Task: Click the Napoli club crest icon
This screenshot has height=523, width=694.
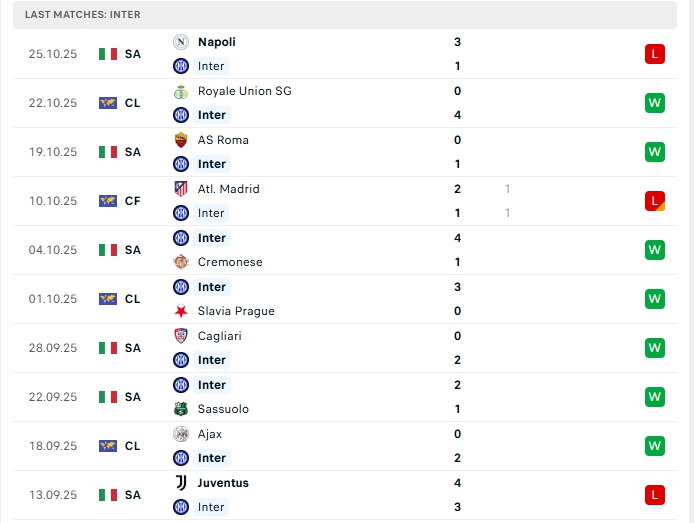Action: click(181, 42)
